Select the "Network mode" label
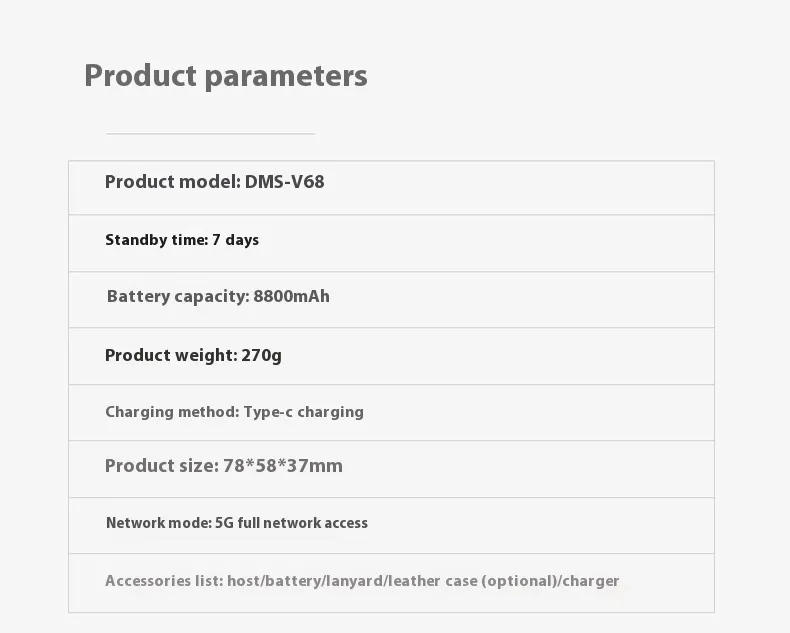 [x=158, y=523]
